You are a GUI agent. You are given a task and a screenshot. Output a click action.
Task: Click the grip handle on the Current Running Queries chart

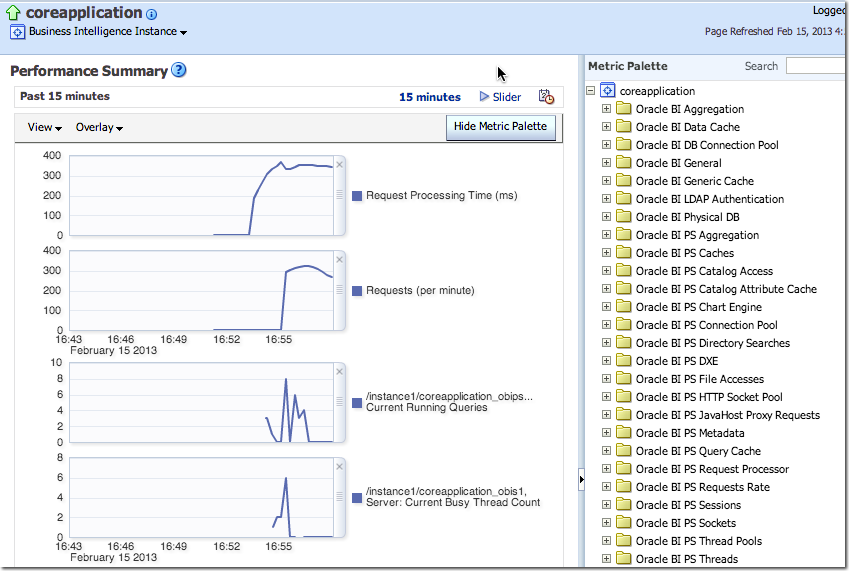[x=339, y=401]
